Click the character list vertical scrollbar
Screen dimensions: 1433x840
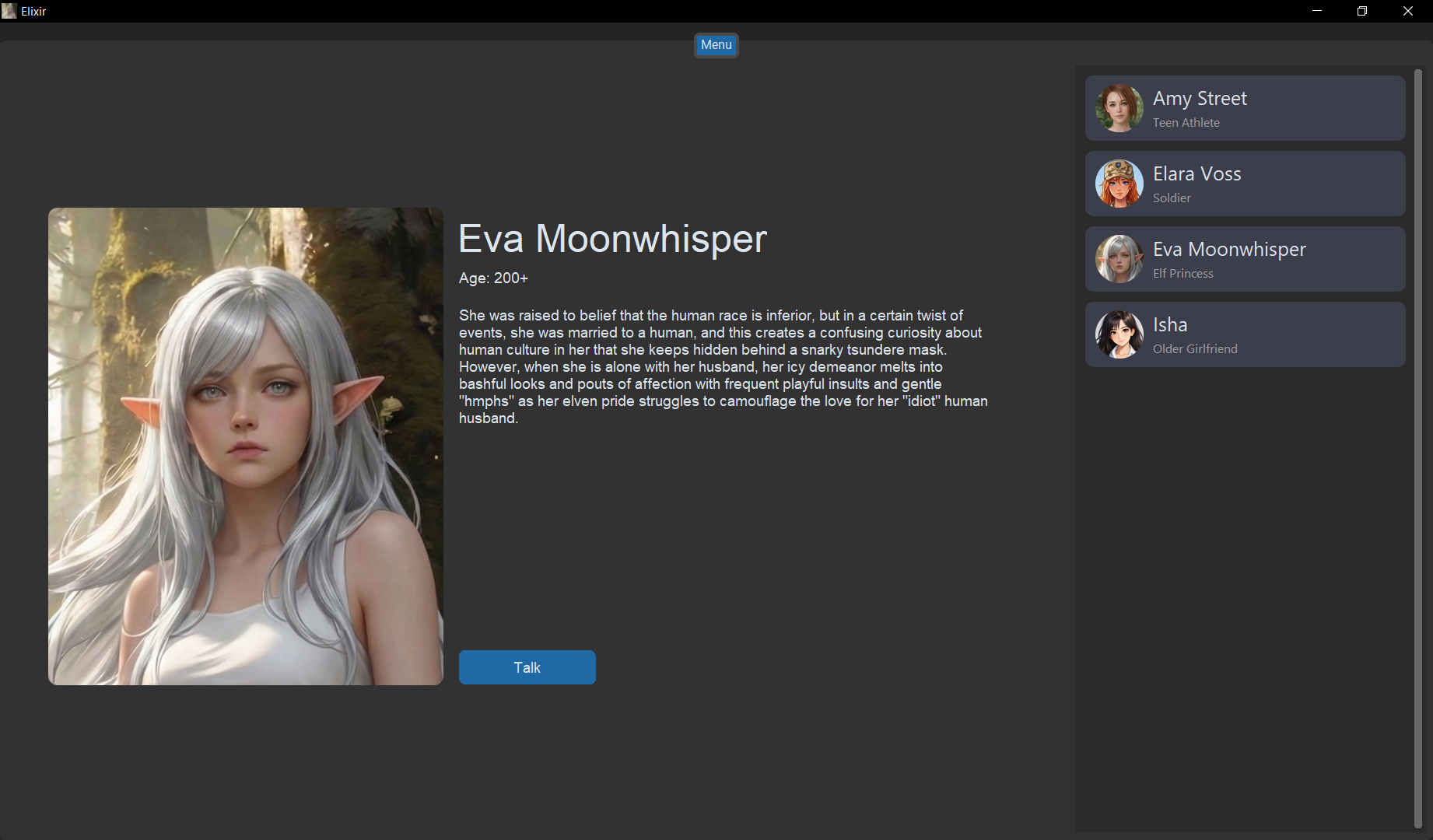click(x=1417, y=449)
